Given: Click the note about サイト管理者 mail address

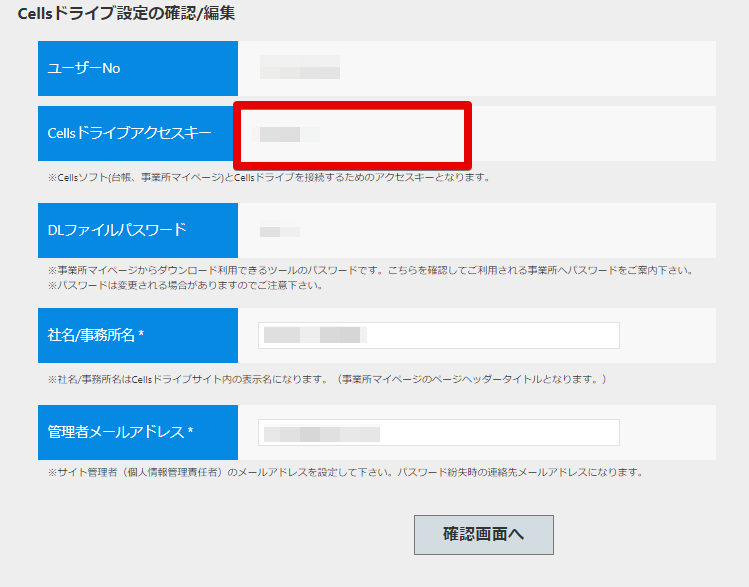Looking at the screenshot, I should [x=345, y=472].
